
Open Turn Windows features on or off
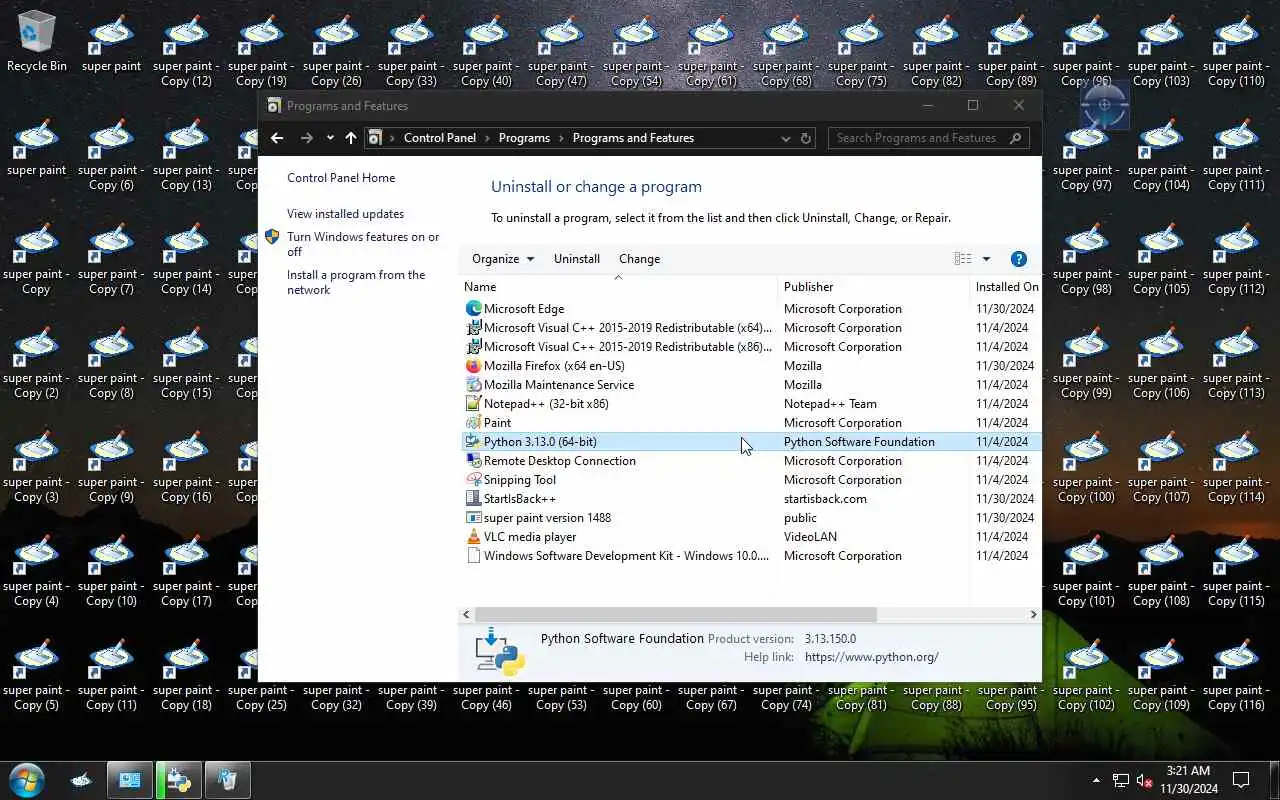coord(363,245)
